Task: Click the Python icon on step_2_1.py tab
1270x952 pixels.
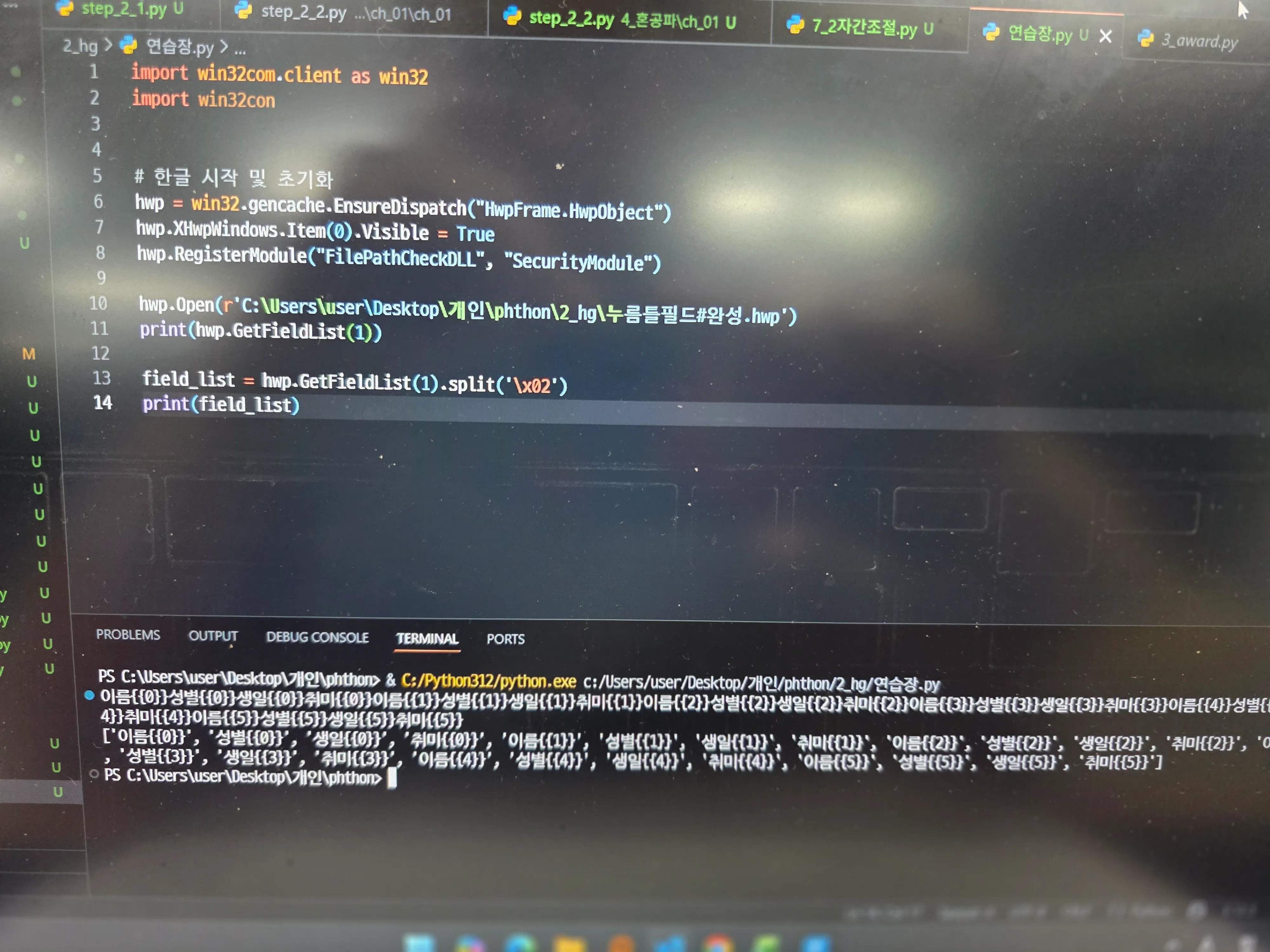Action: click(x=65, y=8)
